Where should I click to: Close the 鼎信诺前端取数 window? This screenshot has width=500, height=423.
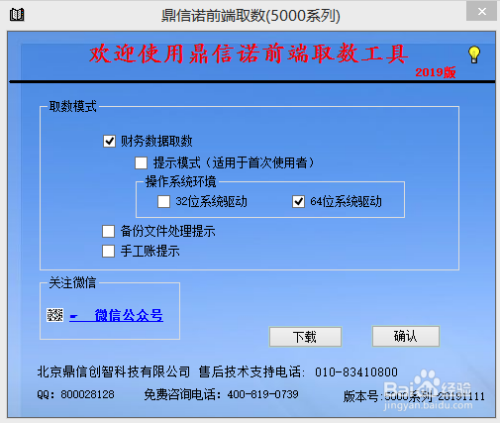[x=482, y=12]
